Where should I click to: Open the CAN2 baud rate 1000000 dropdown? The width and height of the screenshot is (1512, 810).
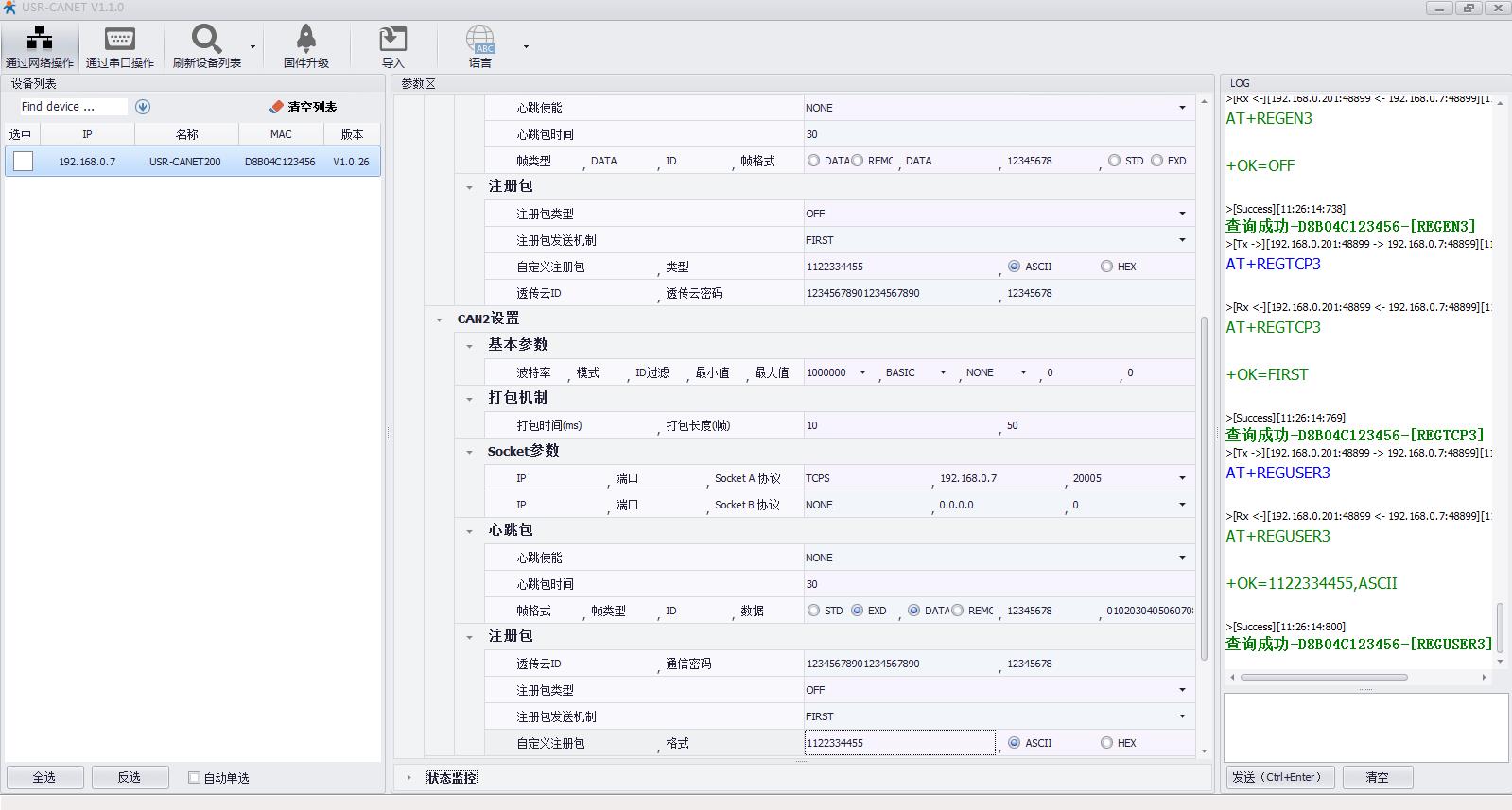coord(861,372)
